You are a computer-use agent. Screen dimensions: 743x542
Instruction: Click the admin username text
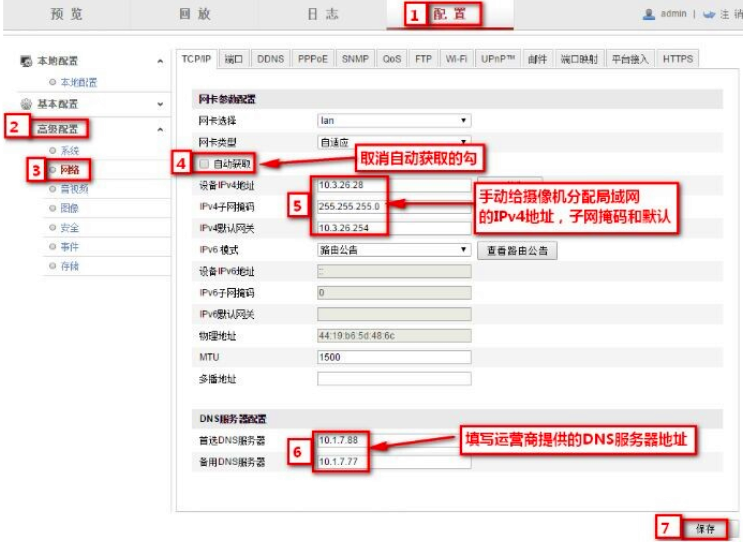tap(673, 14)
